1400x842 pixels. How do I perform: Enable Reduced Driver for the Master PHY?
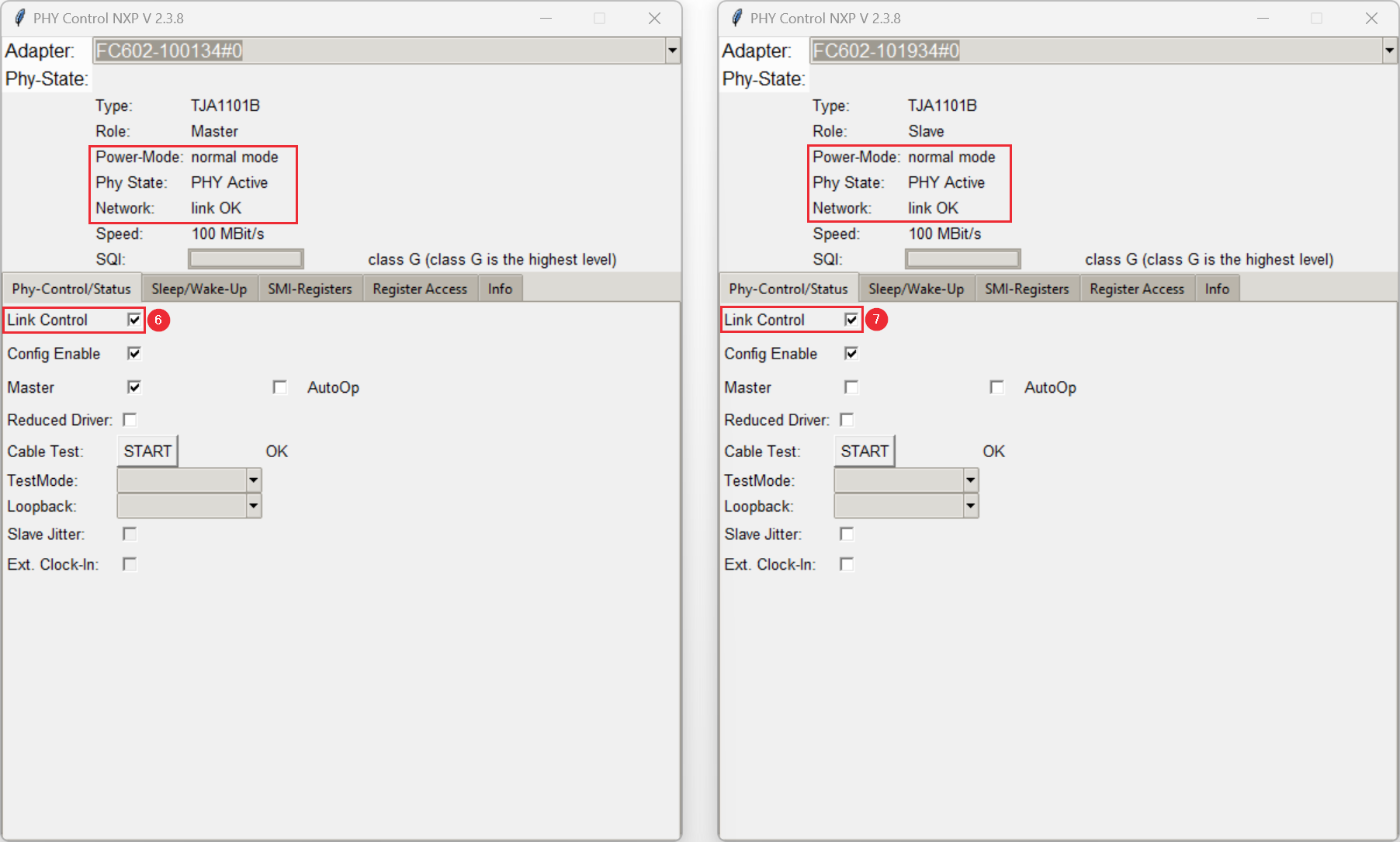130,420
